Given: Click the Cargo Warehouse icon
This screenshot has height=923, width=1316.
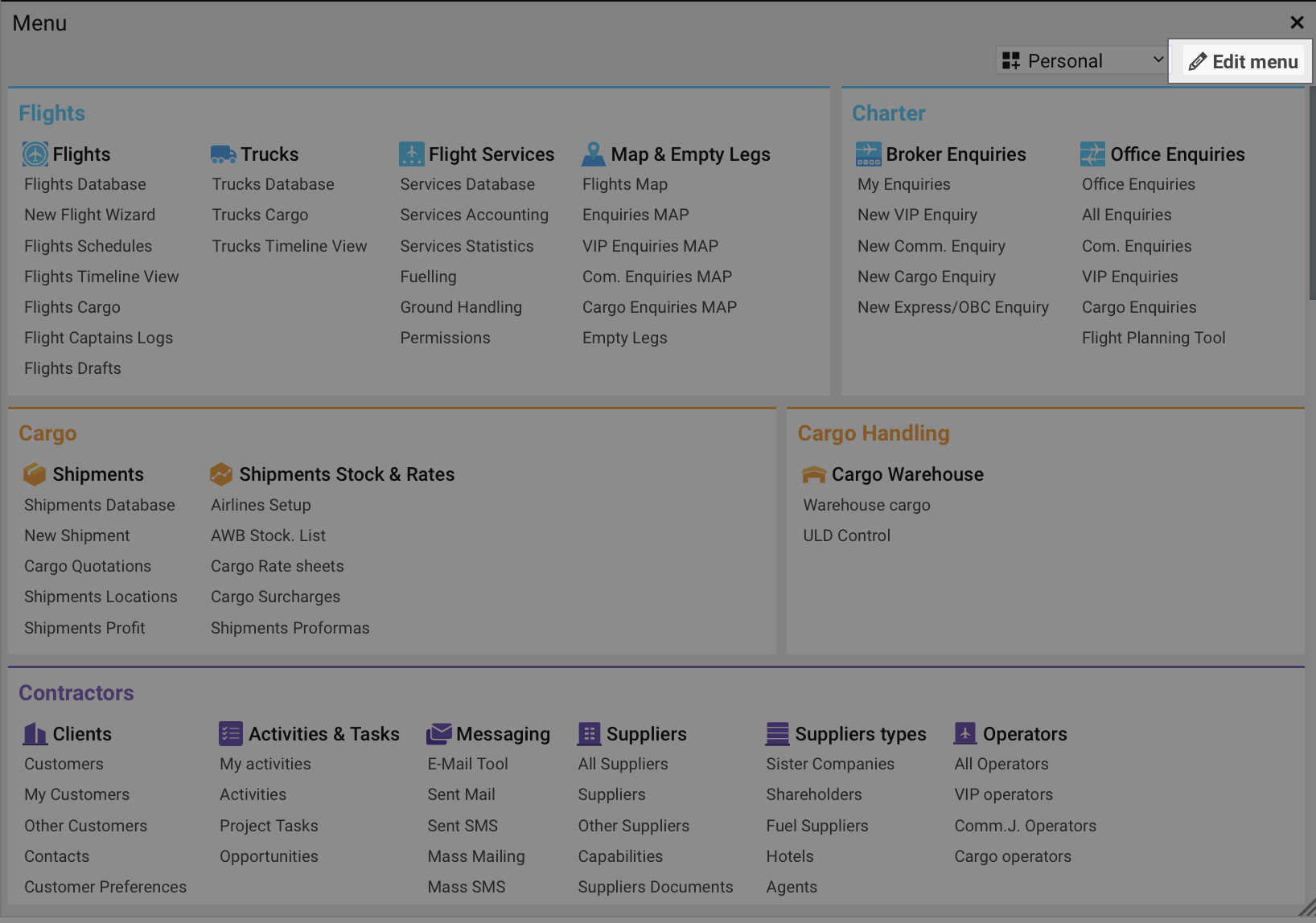Looking at the screenshot, I should click(814, 474).
